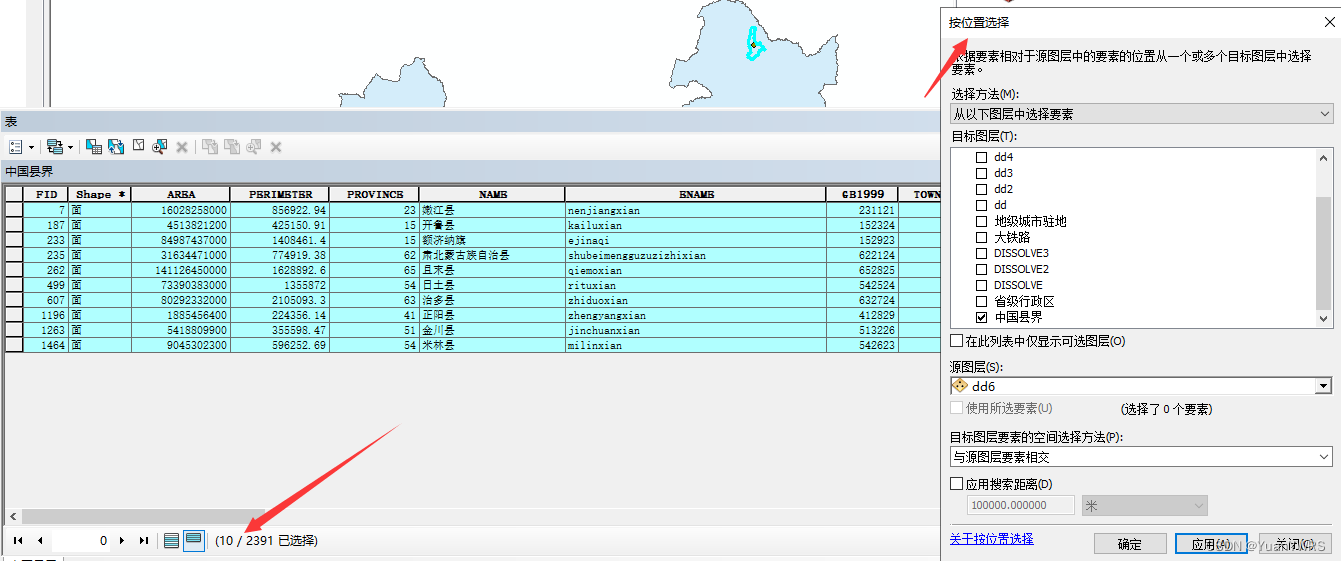
Task: Check the 省级行政区 layer checkbox
Action: tap(981, 301)
